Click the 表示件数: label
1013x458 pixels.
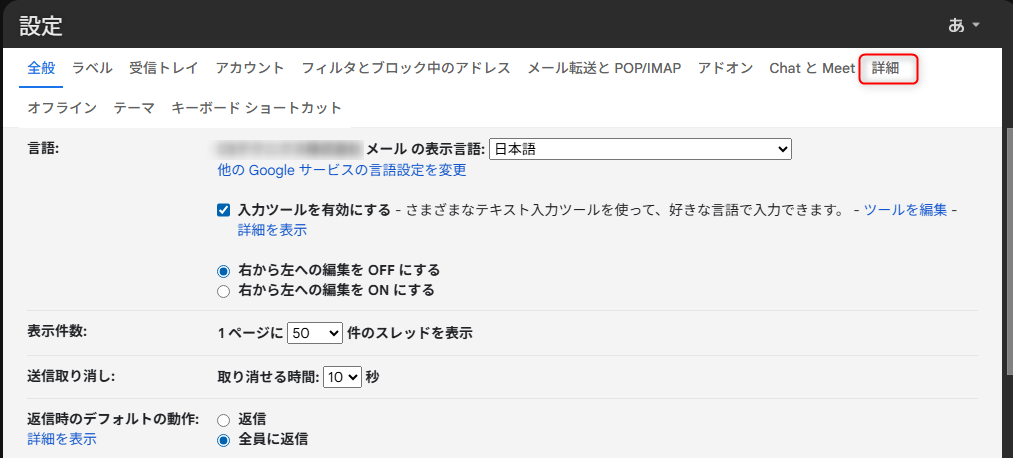tap(57, 331)
